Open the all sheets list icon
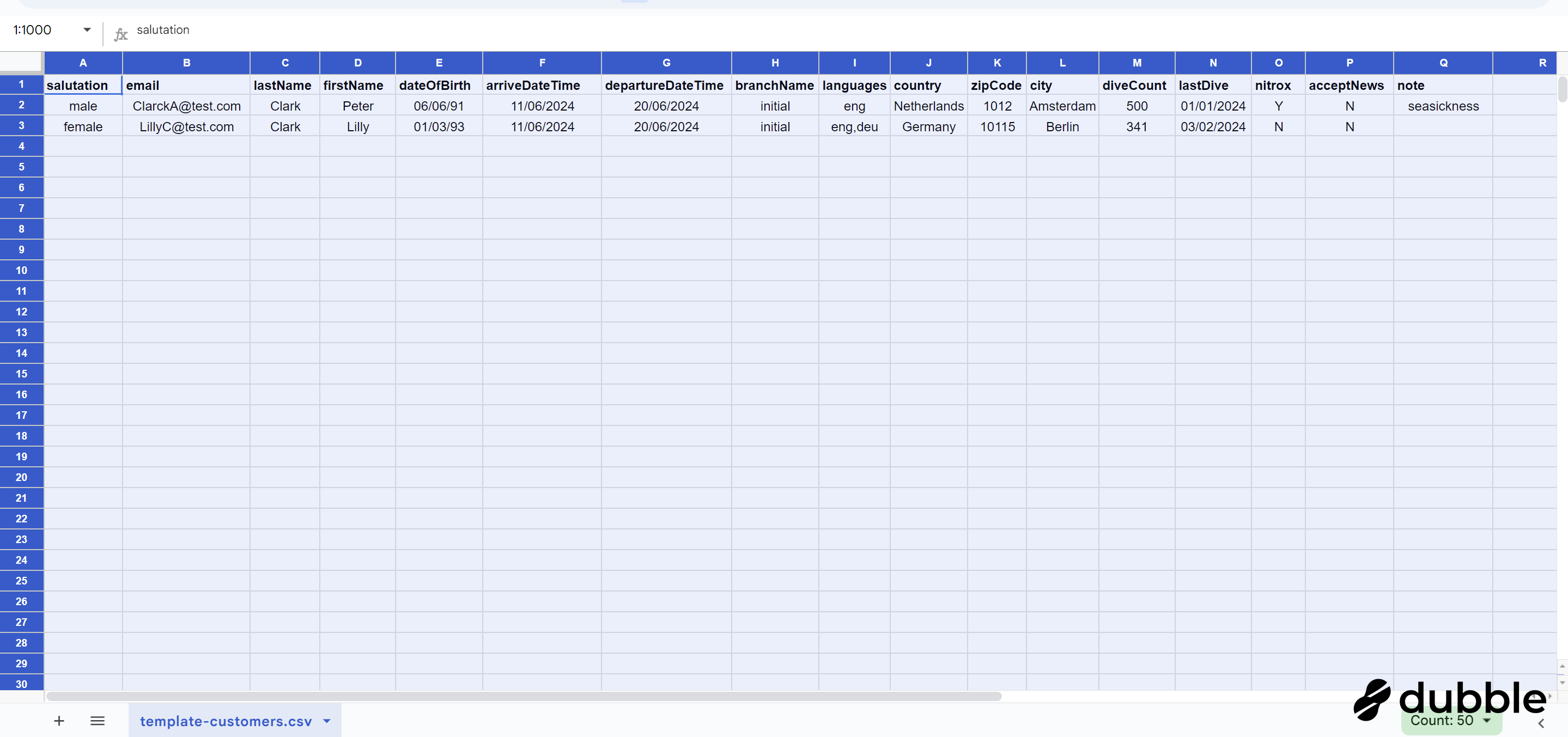The image size is (1568, 737). pos(98,721)
